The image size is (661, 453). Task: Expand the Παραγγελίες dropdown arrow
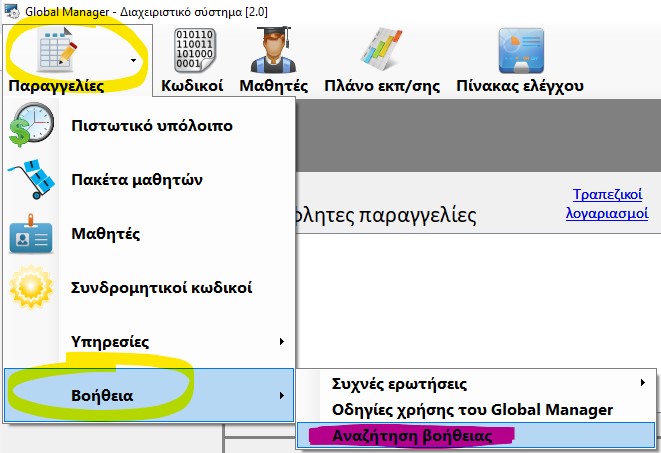[134, 61]
